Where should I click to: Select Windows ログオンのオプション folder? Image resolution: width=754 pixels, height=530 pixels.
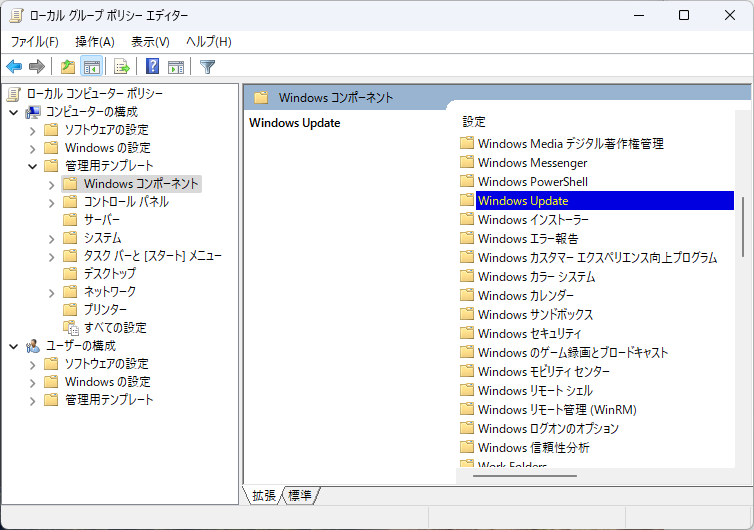tap(548, 429)
